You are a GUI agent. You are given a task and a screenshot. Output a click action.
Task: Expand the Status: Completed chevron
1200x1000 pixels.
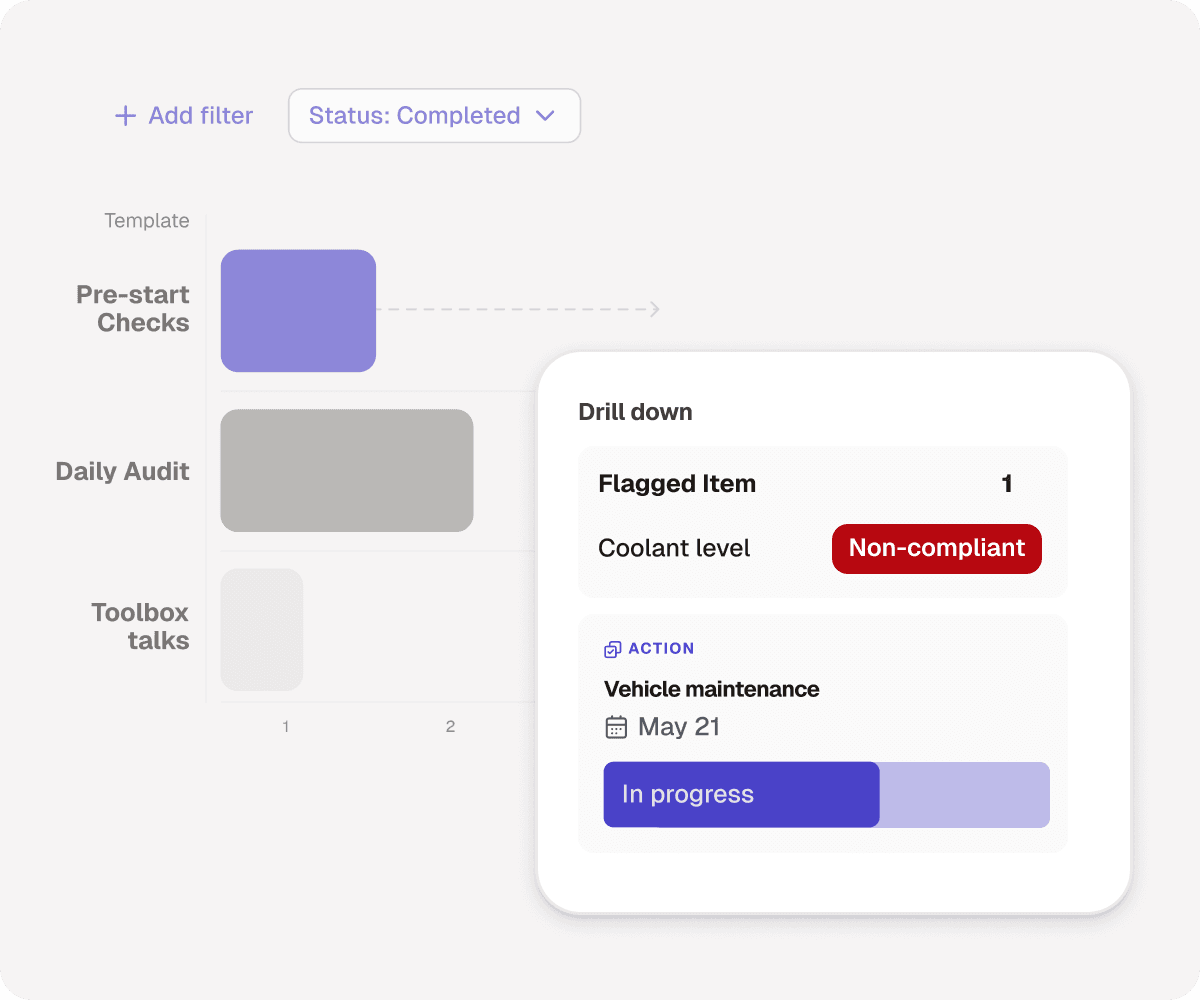coord(545,116)
